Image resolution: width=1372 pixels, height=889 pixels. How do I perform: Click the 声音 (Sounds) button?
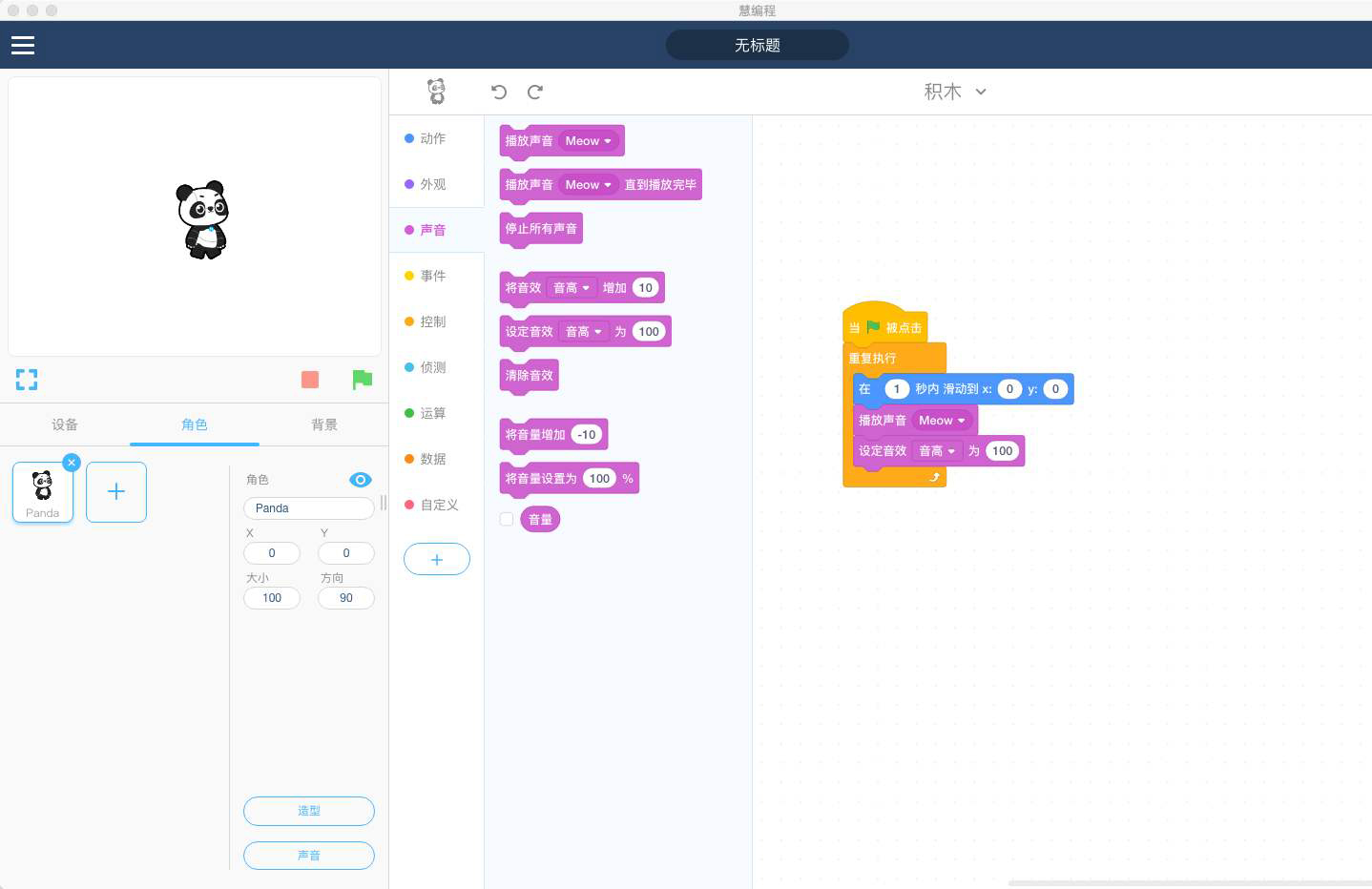click(x=308, y=855)
